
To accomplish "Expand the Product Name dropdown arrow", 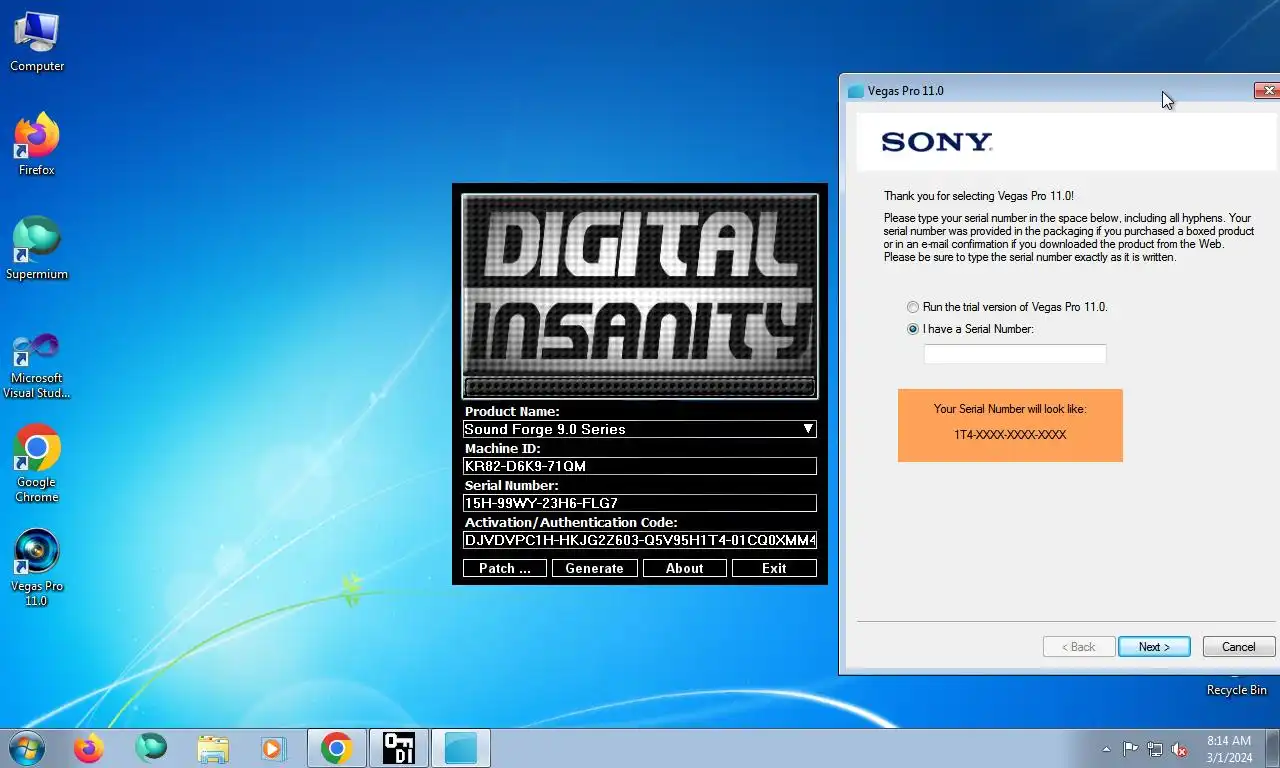I will (x=808, y=429).
